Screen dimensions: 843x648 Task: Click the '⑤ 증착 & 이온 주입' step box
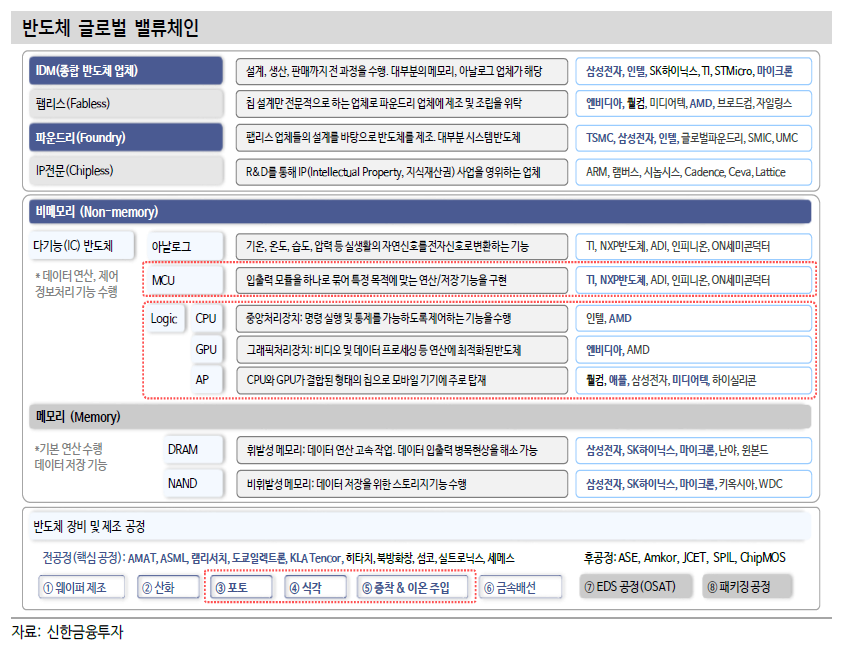pos(412,587)
